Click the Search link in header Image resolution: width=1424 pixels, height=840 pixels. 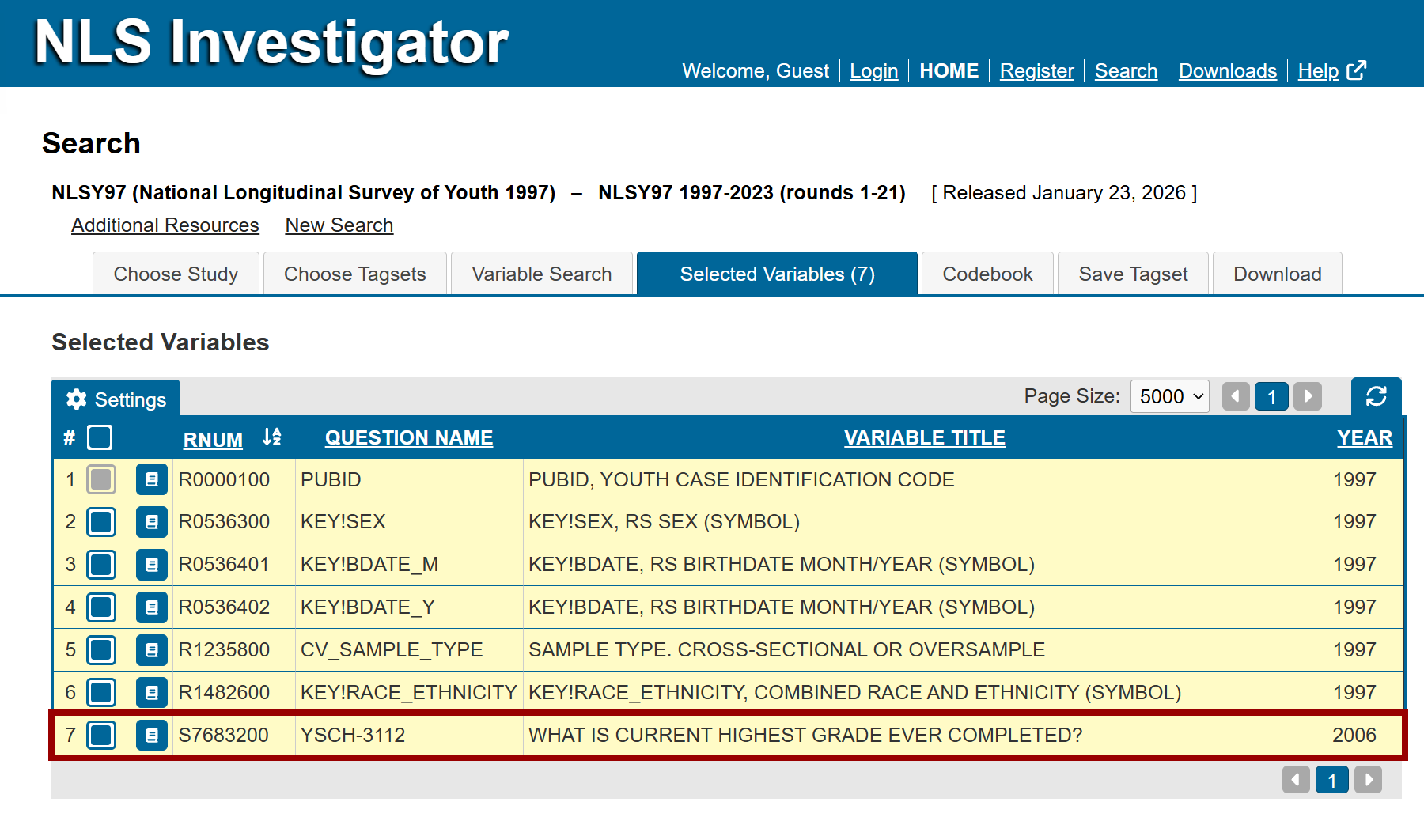click(x=1126, y=71)
